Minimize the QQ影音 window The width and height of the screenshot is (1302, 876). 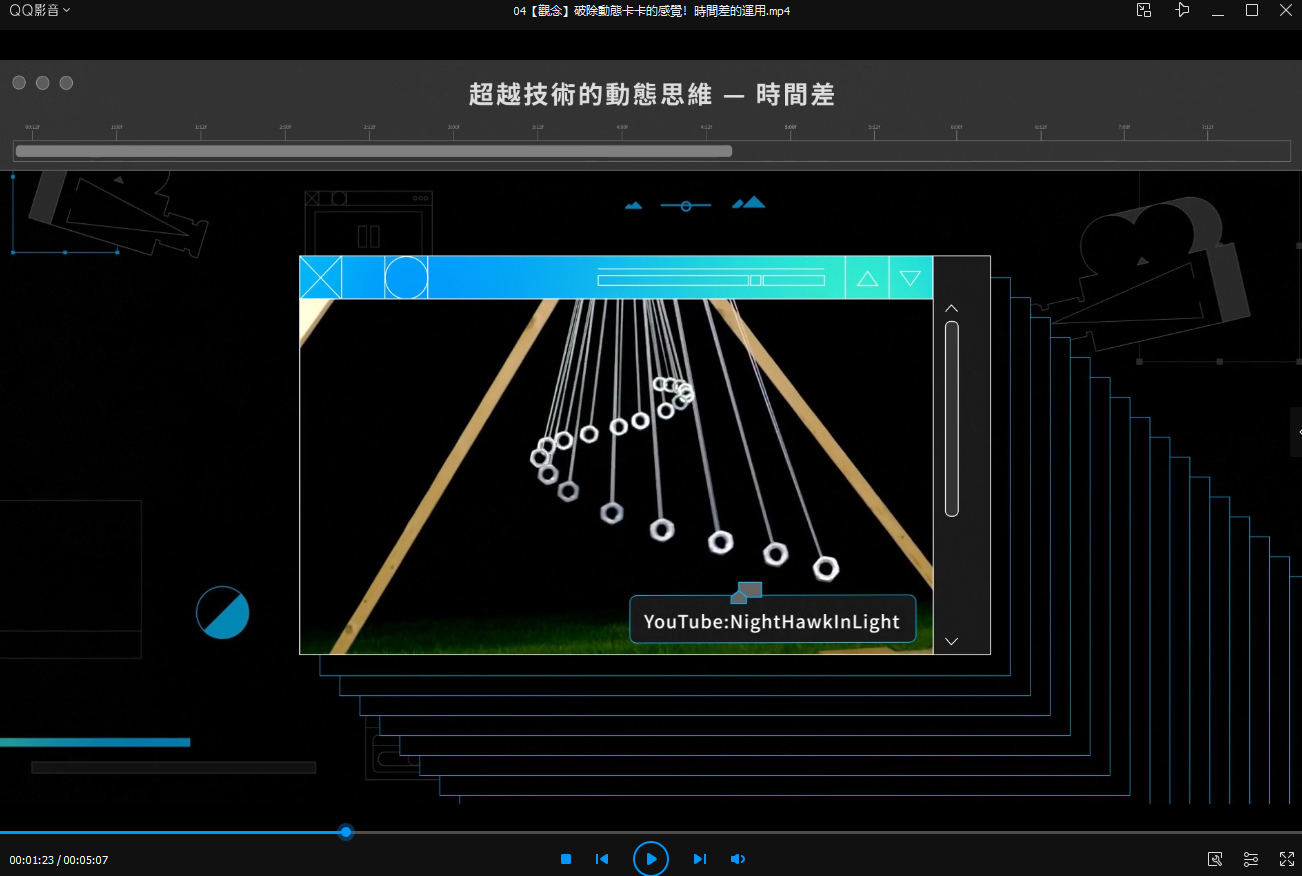(1217, 11)
